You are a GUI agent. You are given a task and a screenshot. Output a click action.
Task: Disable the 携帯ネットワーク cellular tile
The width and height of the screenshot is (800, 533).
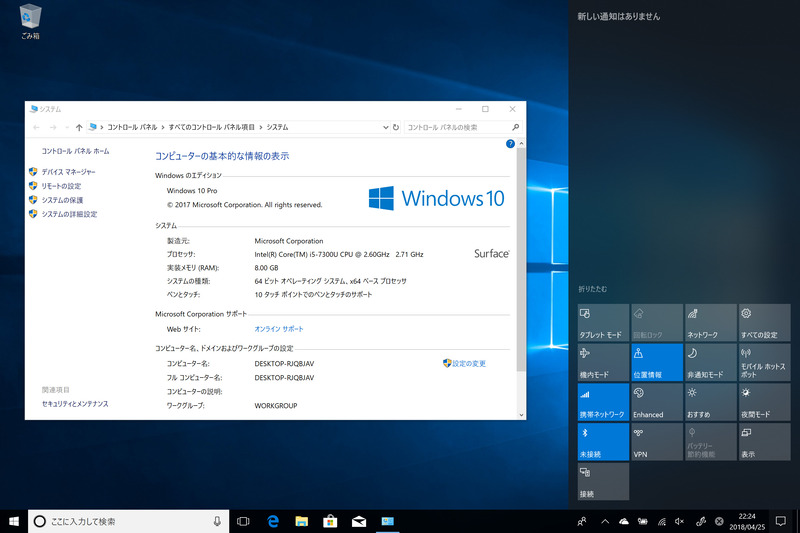pos(603,402)
